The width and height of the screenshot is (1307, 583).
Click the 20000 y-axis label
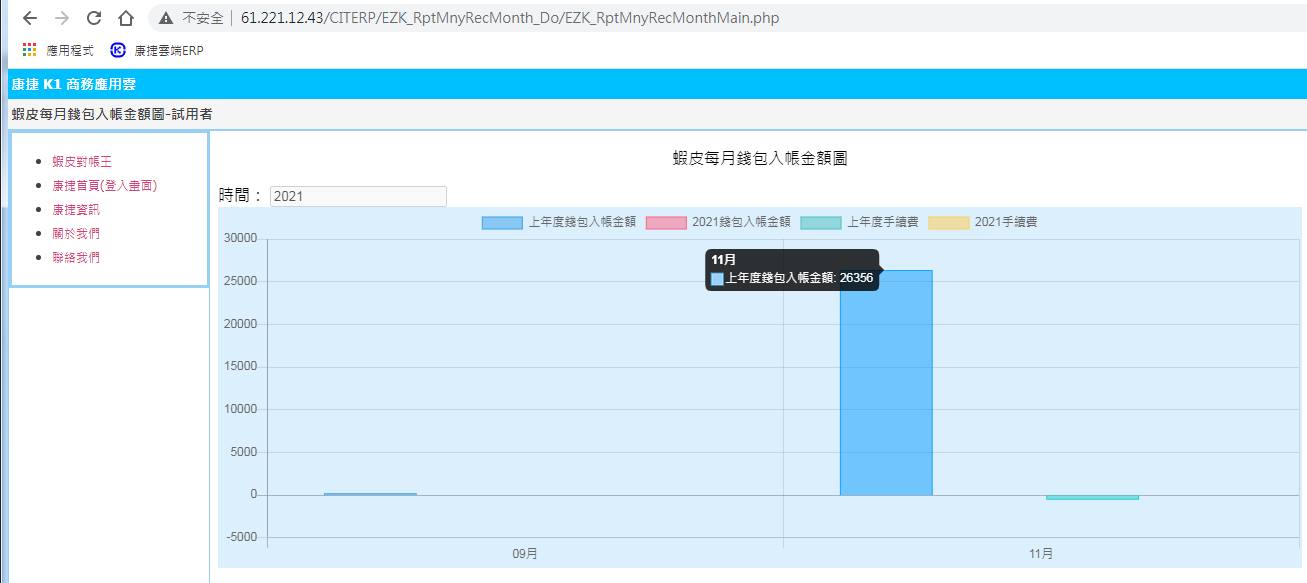(x=240, y=324)
